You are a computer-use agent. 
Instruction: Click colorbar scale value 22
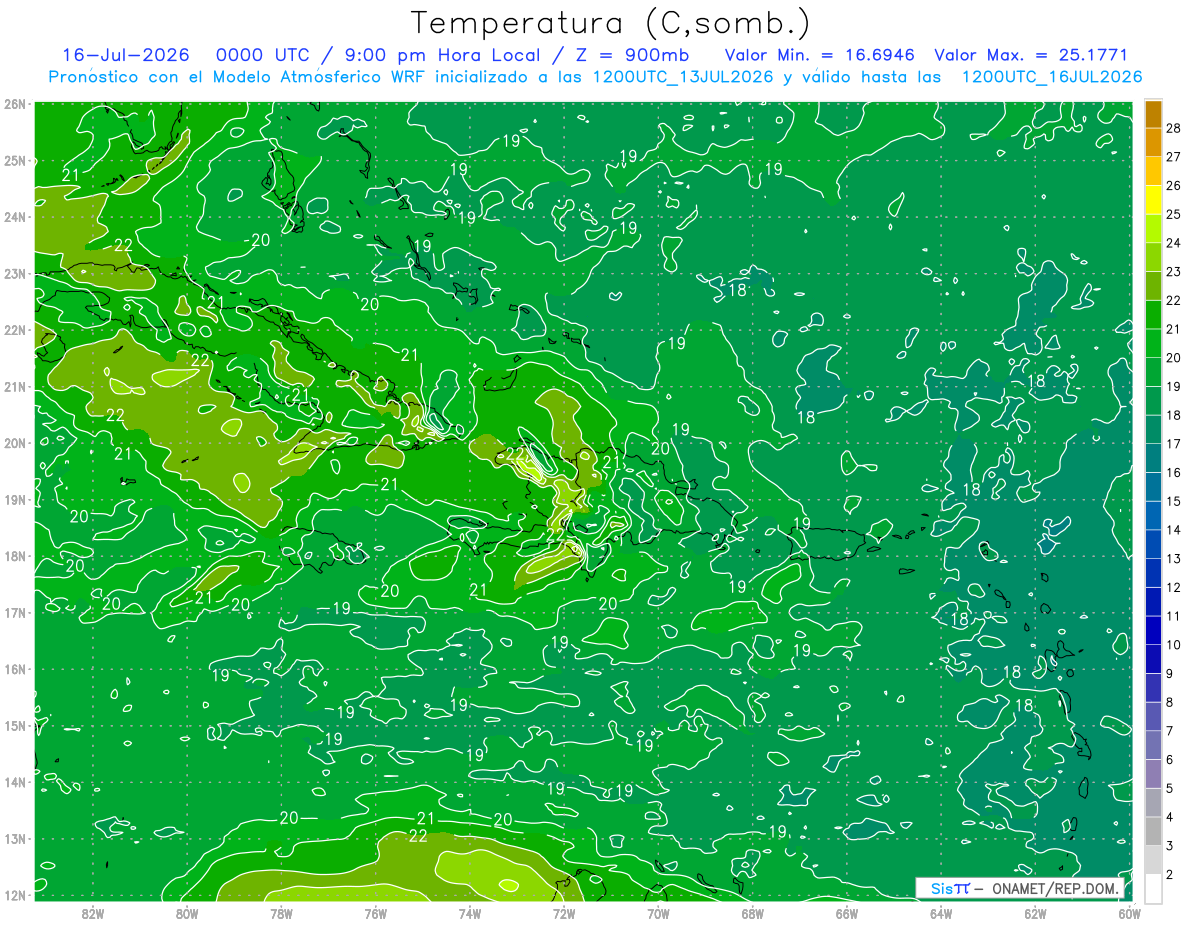[1173, 300]
